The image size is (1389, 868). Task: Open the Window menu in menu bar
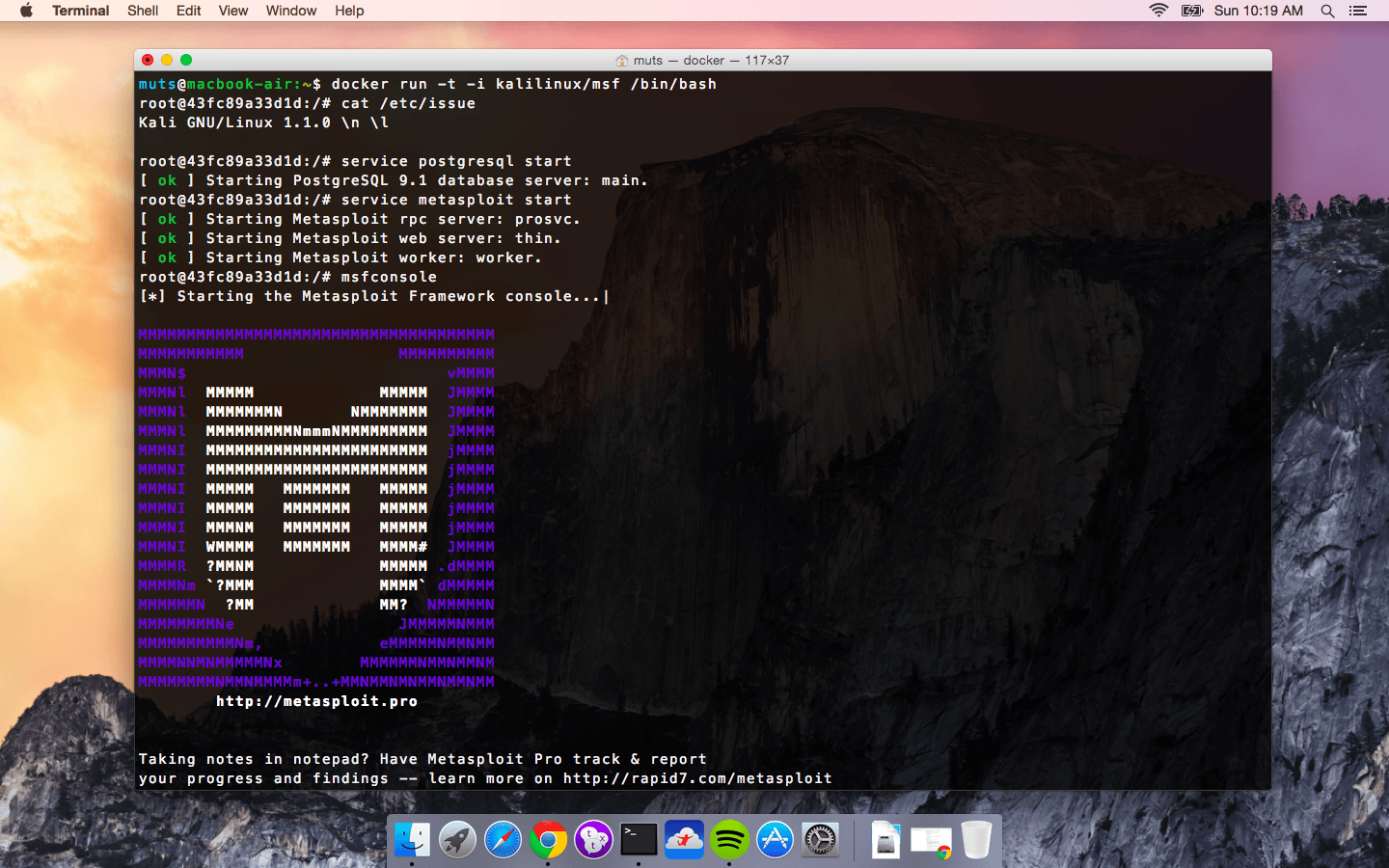click(x=290, y=11)
